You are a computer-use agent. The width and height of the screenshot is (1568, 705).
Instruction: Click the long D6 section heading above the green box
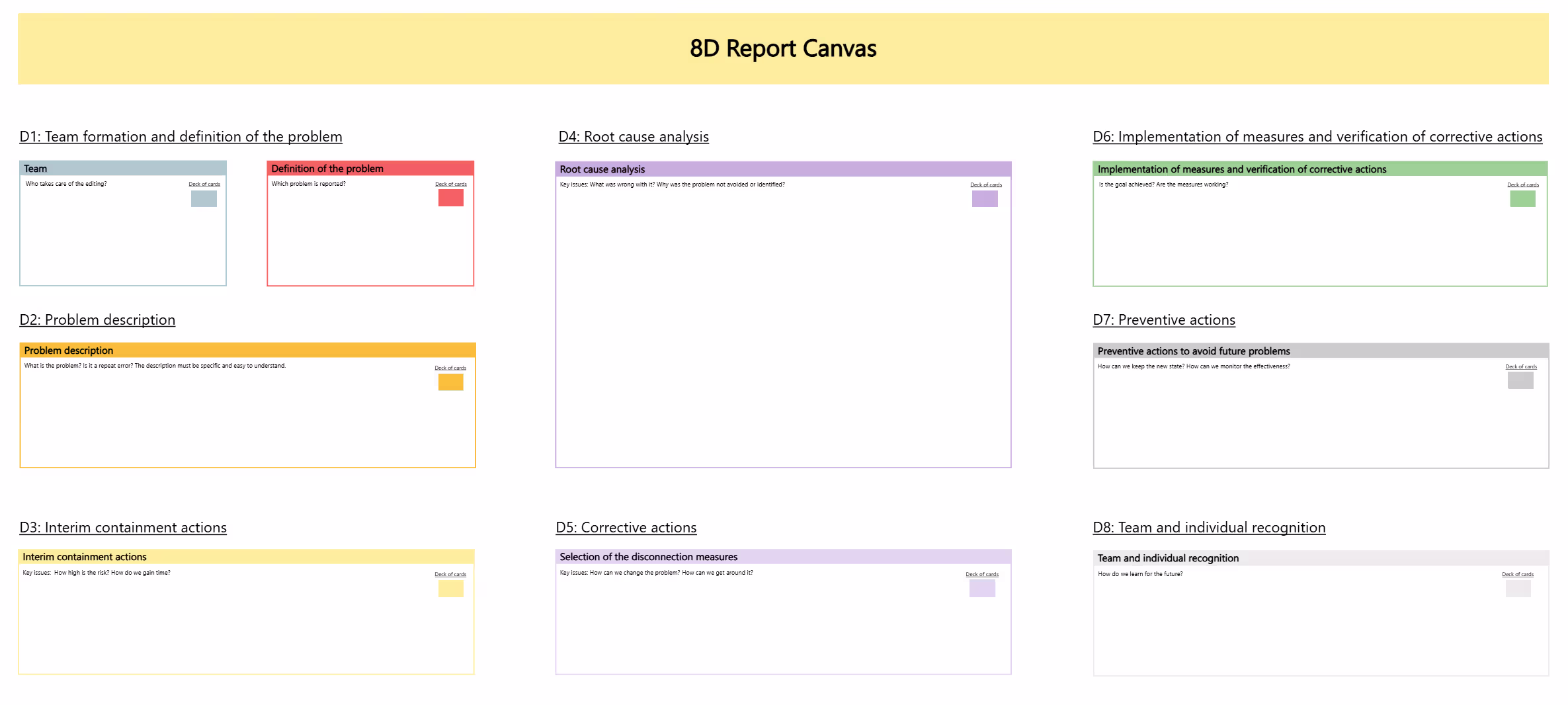[x=1317, y=137]
